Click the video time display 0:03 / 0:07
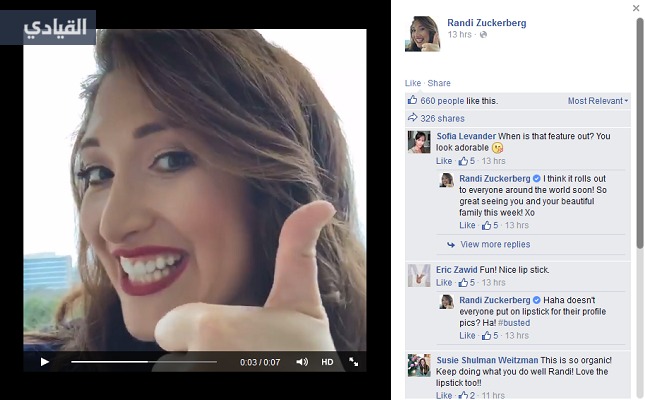Image resolution: width=645 pixels, height=400 pixels. [260, 362]
